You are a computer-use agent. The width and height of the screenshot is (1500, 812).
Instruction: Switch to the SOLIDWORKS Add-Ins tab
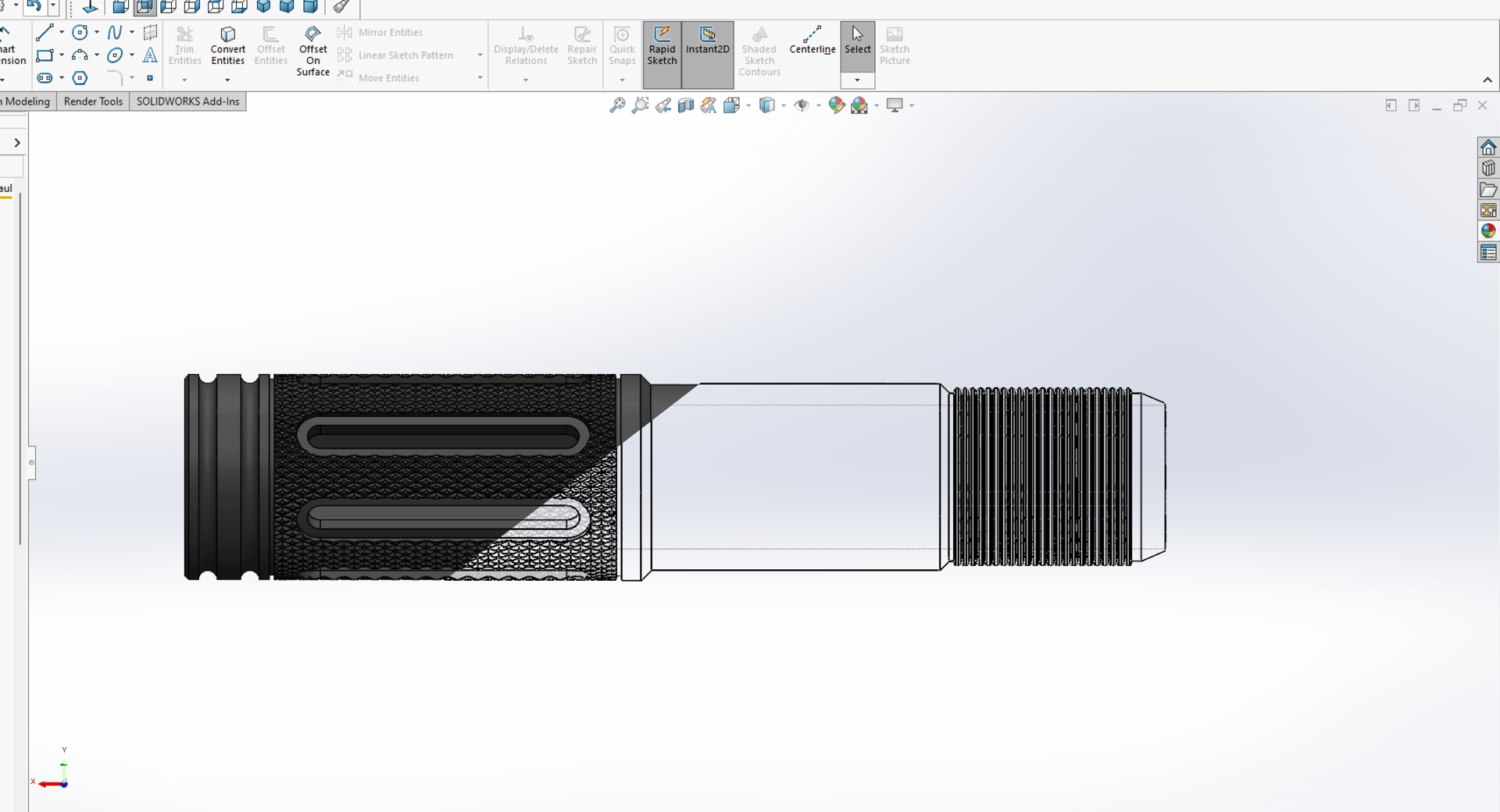pos(187,101)
